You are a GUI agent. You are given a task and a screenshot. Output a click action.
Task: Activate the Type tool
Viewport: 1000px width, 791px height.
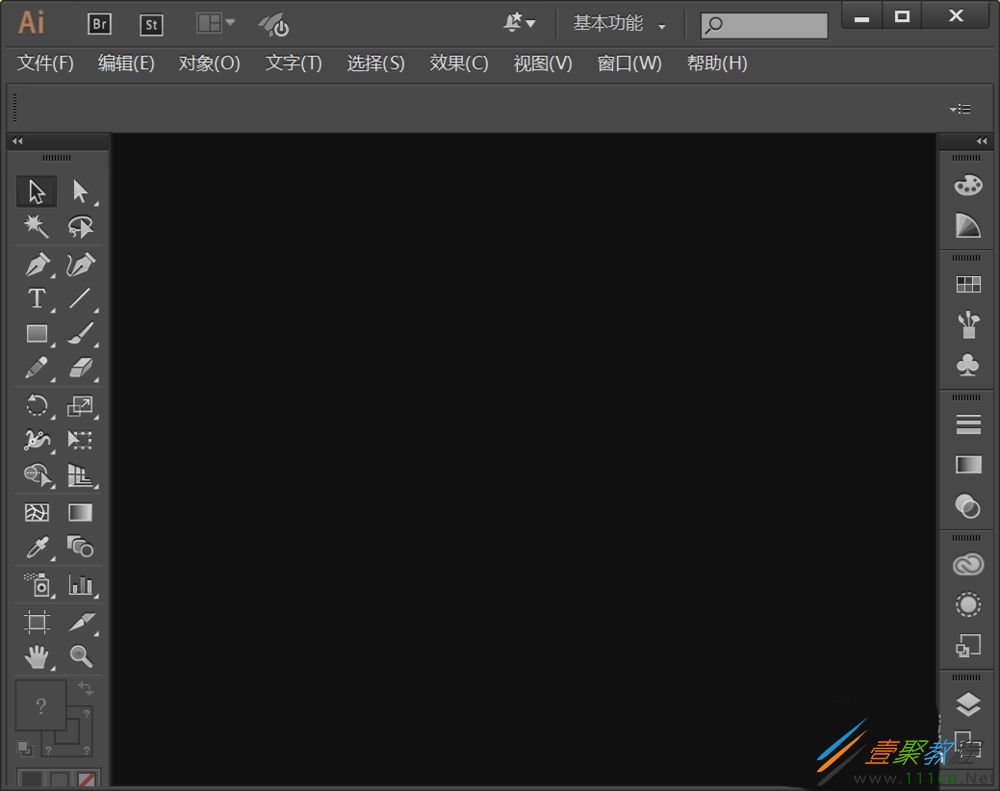point(36,299)
